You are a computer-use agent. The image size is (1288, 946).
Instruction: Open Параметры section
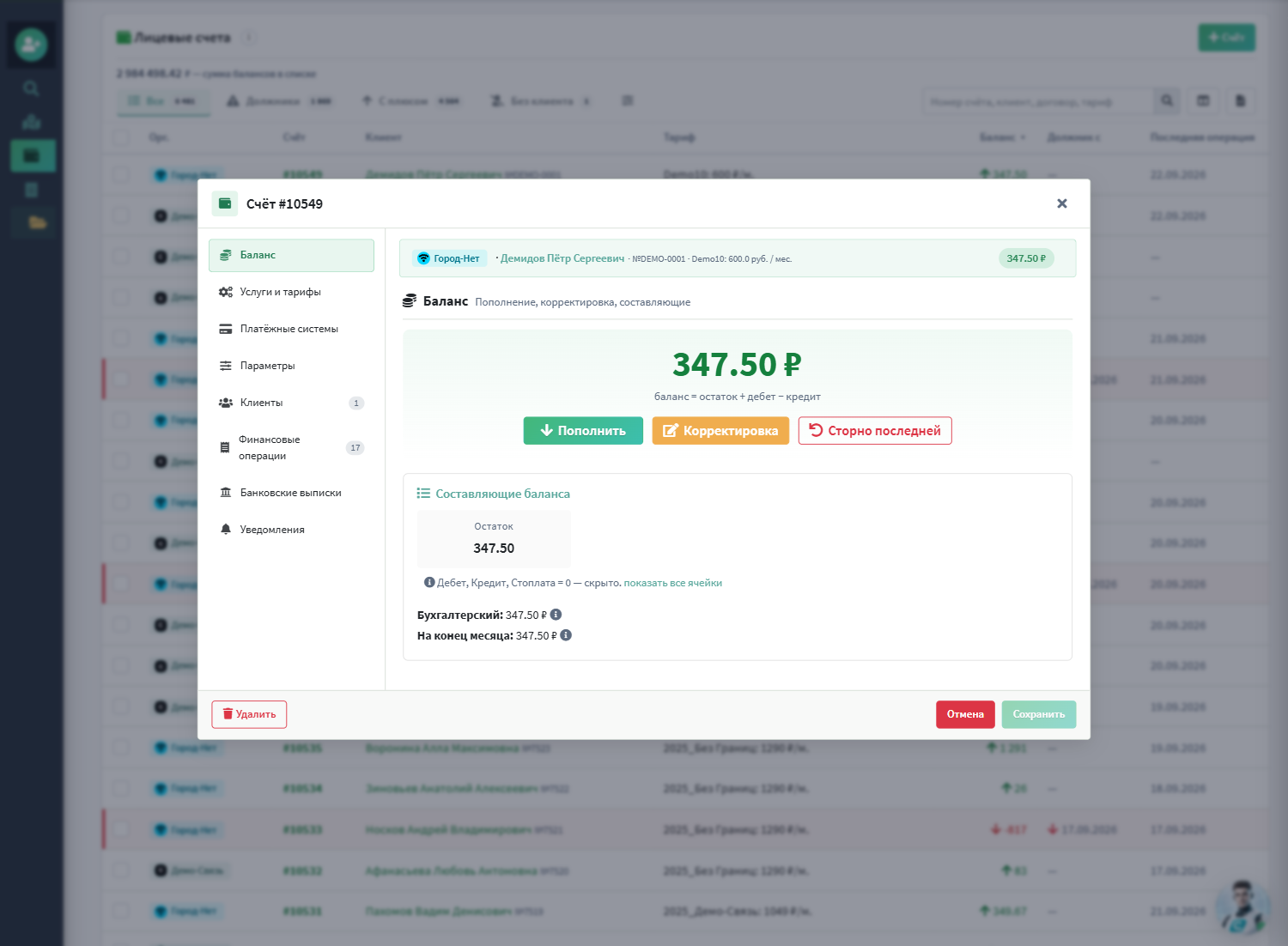tap(291, 366)
